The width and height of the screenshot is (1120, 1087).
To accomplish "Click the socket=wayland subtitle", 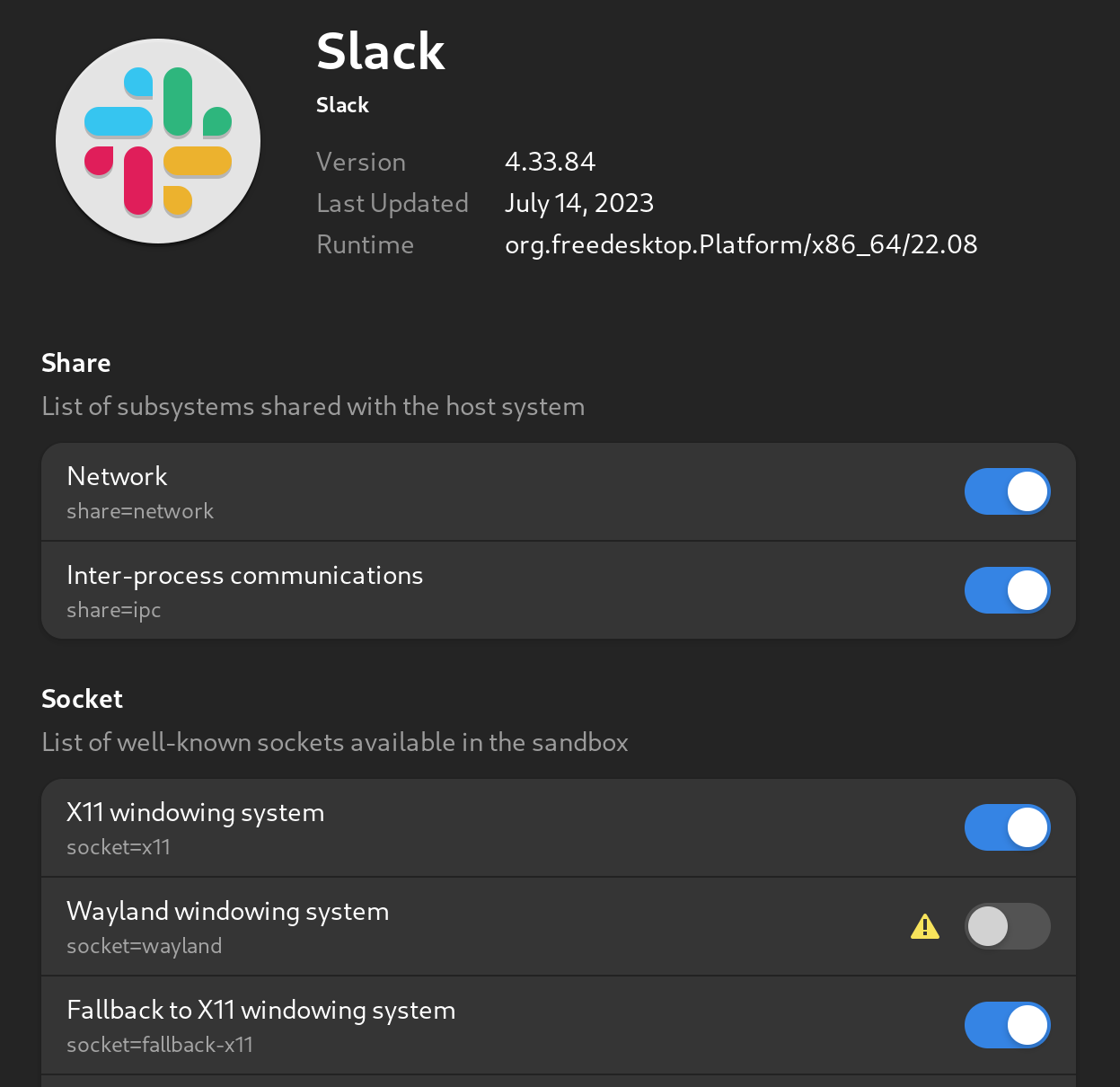I will (144, 945).
